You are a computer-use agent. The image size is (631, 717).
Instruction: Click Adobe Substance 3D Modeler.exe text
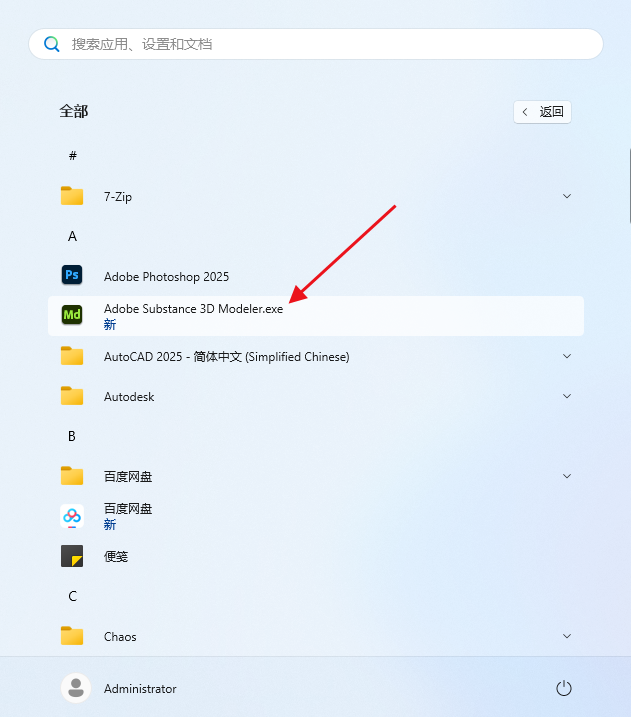click(193, 309)
